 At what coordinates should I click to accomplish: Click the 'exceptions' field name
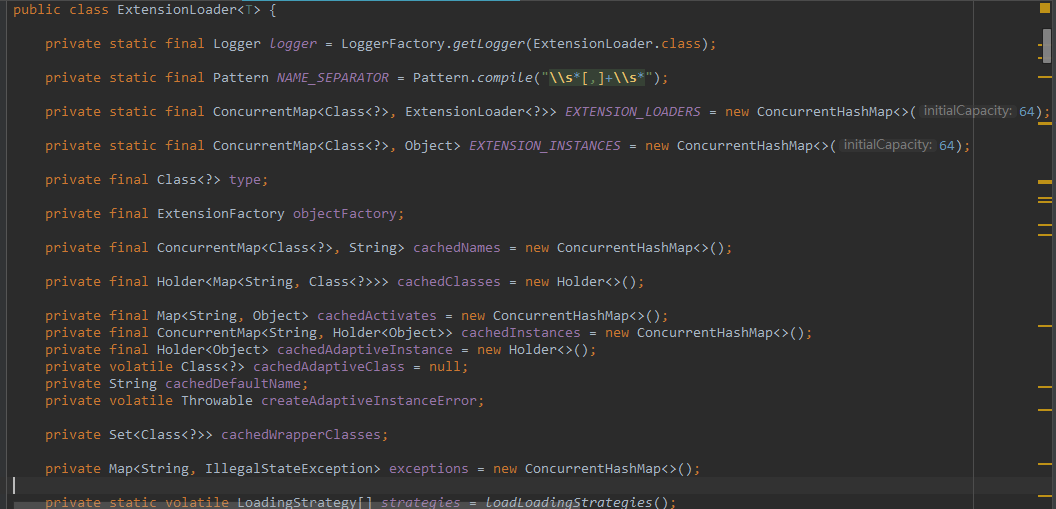pyautogui.click(x=428, y=469)
